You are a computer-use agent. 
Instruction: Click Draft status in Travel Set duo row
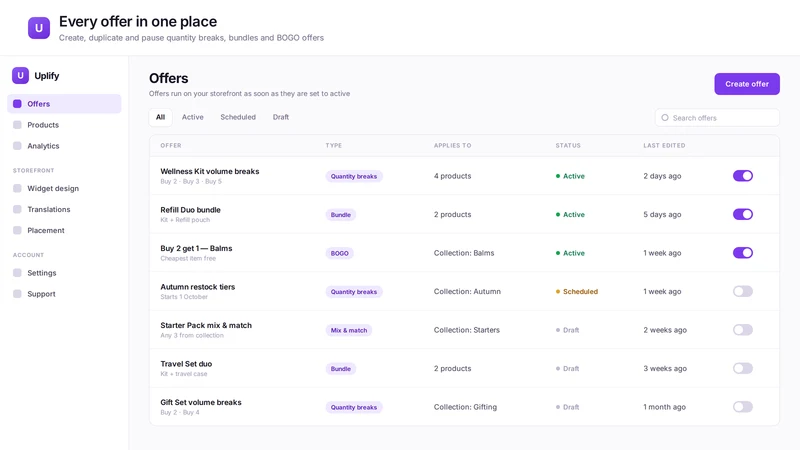[x=567, y=368]
